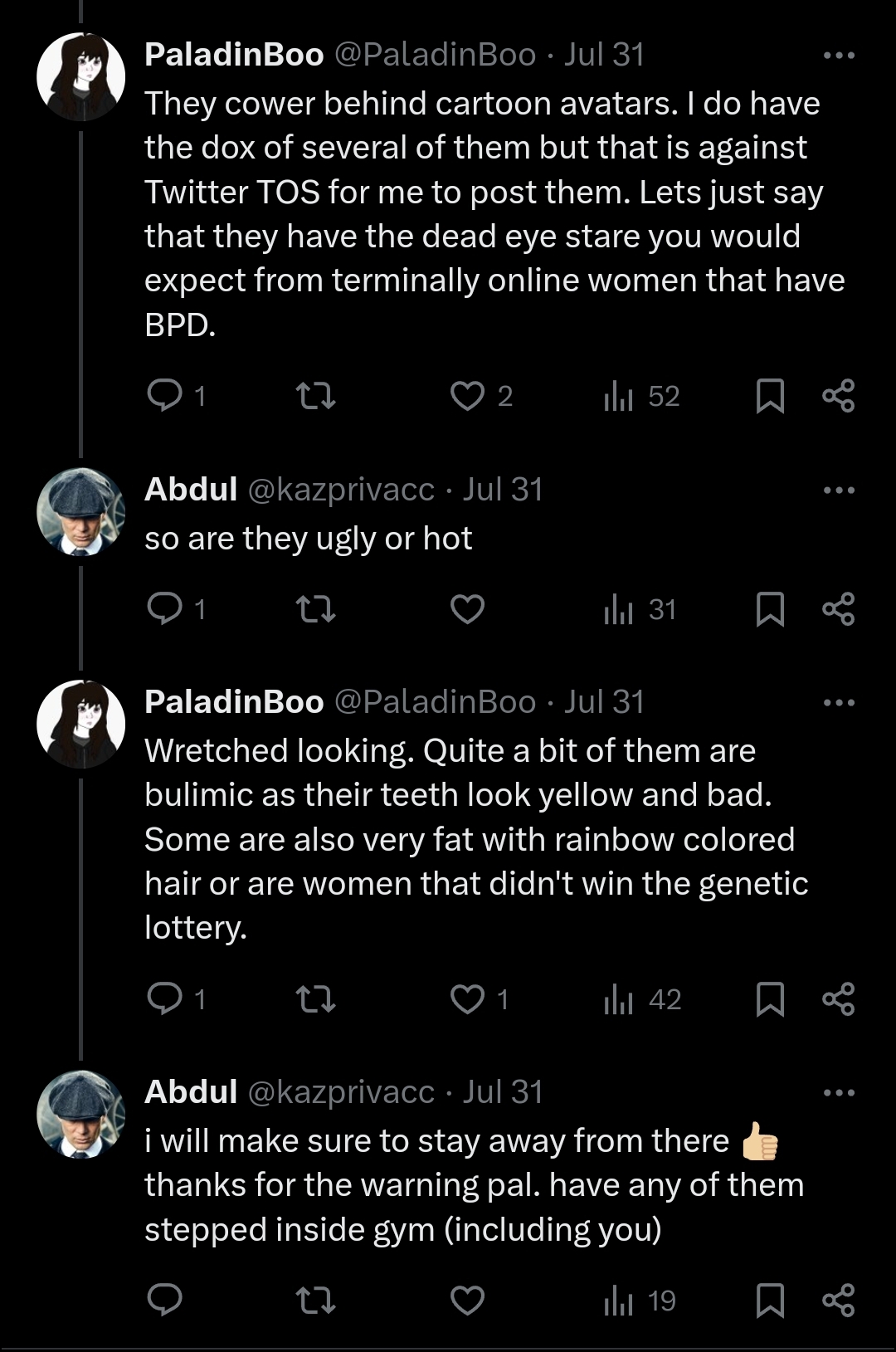Open the @PaladinBoo handle on the first tweet
This screenshot has height=1352, width=896.
click(435, 55)
